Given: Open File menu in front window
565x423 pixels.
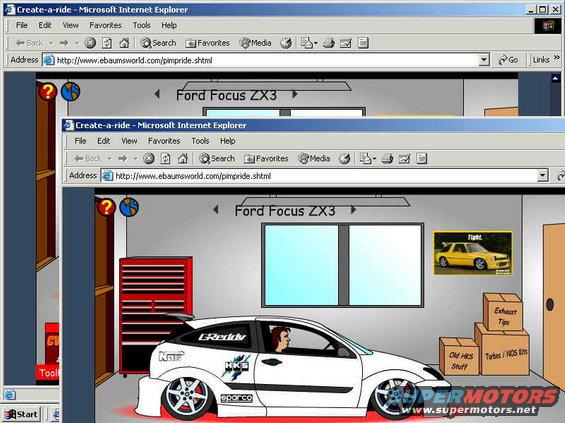Looking at the screenshot, I should tap(80, 141).
